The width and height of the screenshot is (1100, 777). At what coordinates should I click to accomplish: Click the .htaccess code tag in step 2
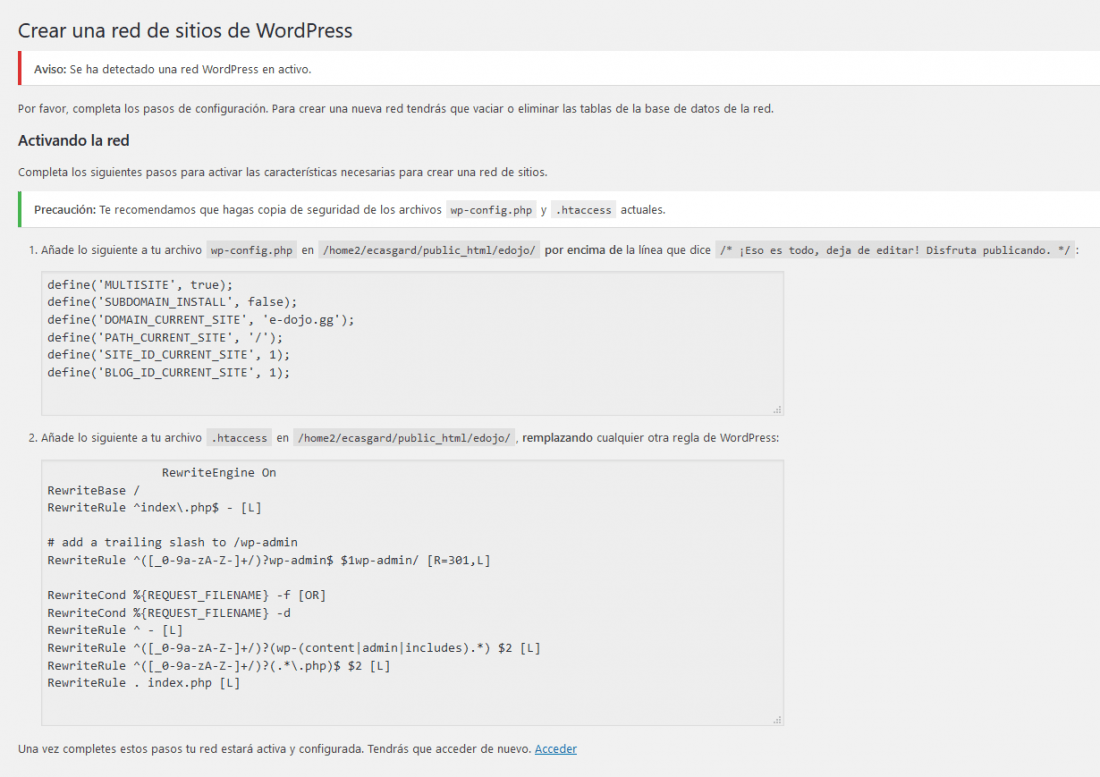(239, 438)
